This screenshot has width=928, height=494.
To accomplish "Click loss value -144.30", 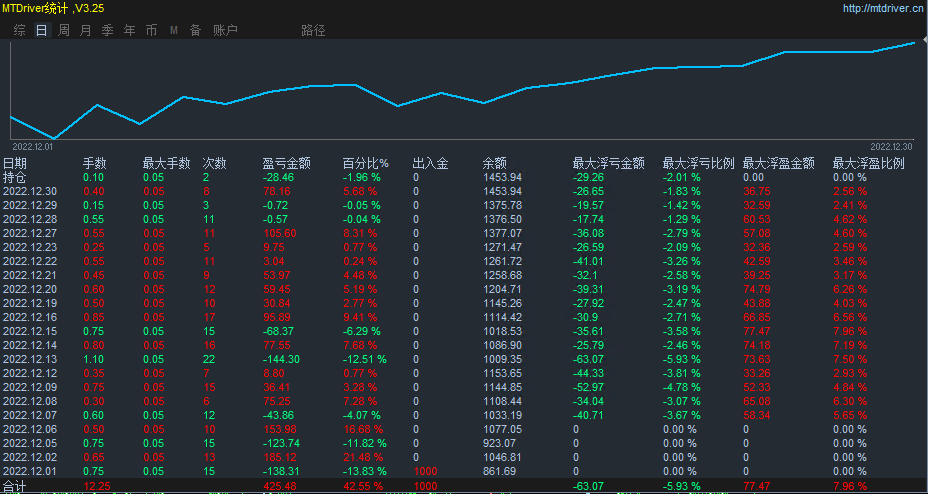I will pos(282,359).
